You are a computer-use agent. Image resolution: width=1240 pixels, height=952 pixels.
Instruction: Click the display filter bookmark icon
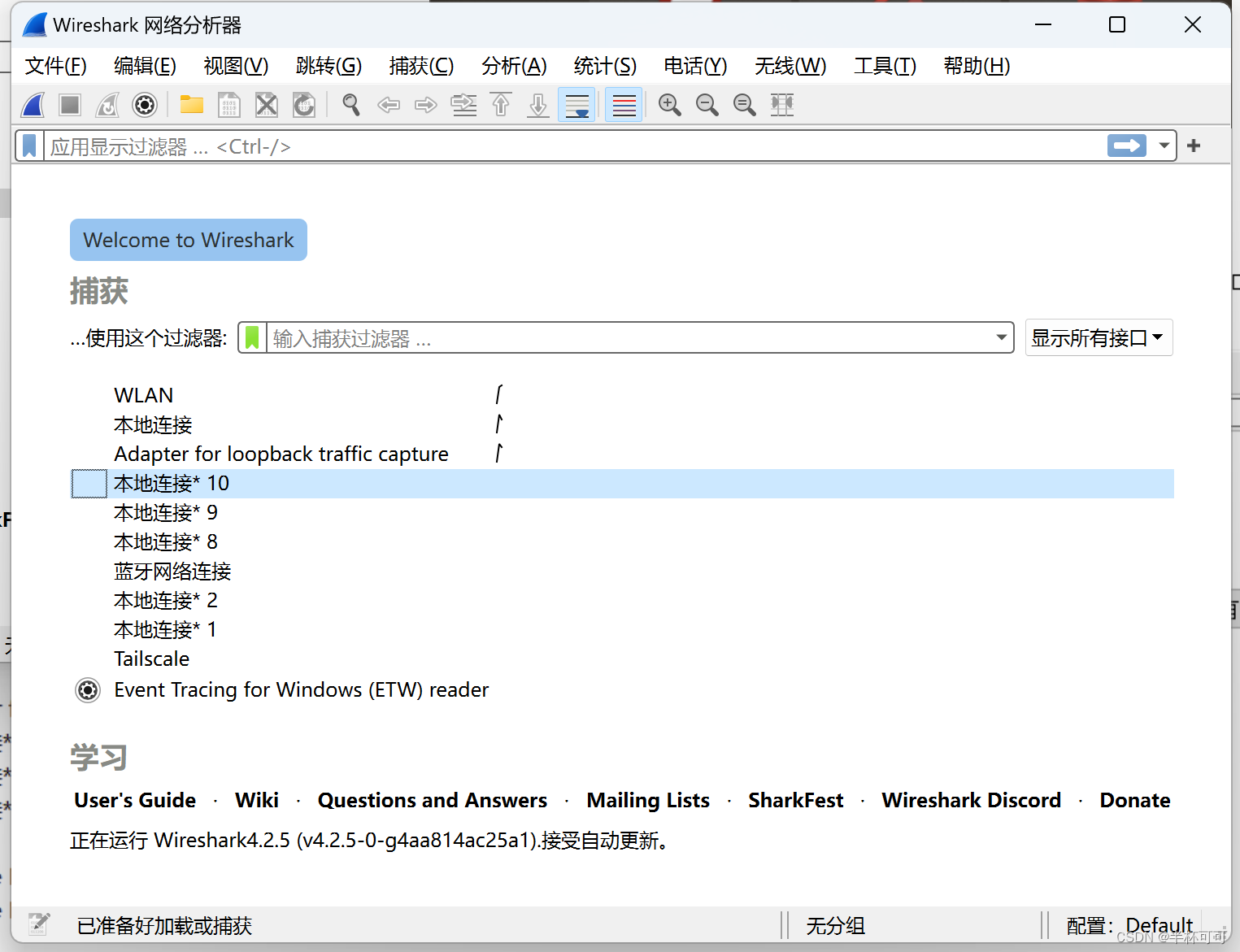29,146
